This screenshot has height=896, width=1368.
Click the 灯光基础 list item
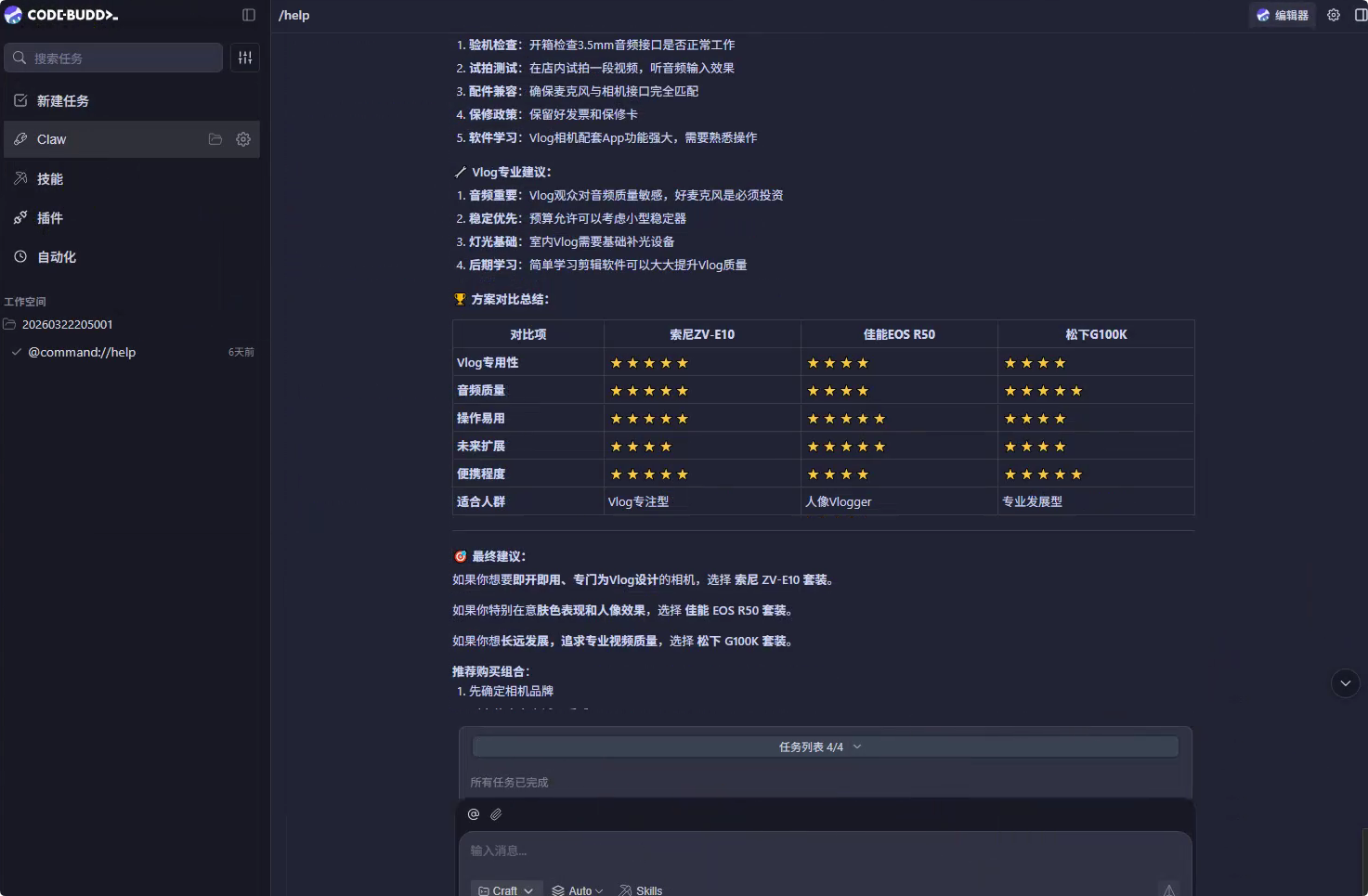click(x=572, y=241)
